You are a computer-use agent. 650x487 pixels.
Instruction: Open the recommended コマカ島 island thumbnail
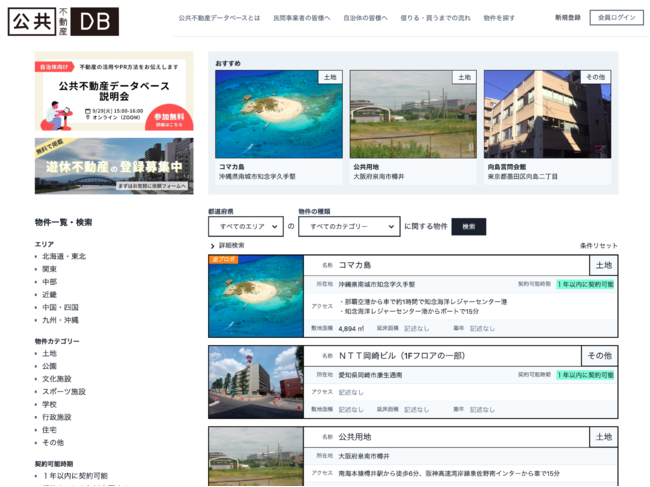pos(278,114)
